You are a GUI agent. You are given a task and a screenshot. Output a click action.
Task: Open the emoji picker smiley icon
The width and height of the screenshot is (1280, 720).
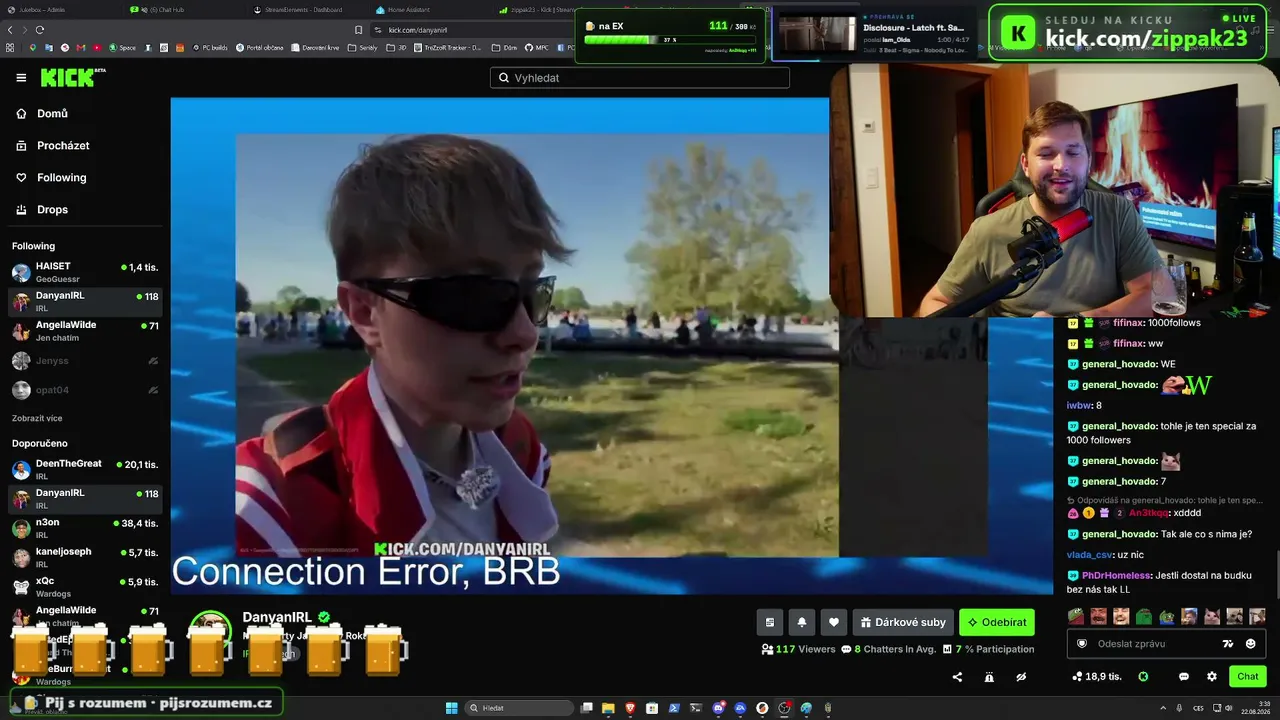tap(1250, 644)
